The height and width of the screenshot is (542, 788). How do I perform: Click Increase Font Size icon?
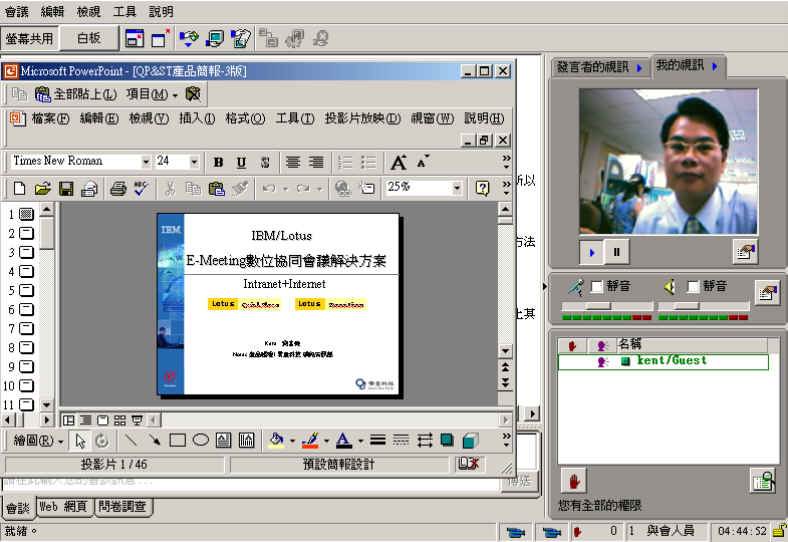399,162
